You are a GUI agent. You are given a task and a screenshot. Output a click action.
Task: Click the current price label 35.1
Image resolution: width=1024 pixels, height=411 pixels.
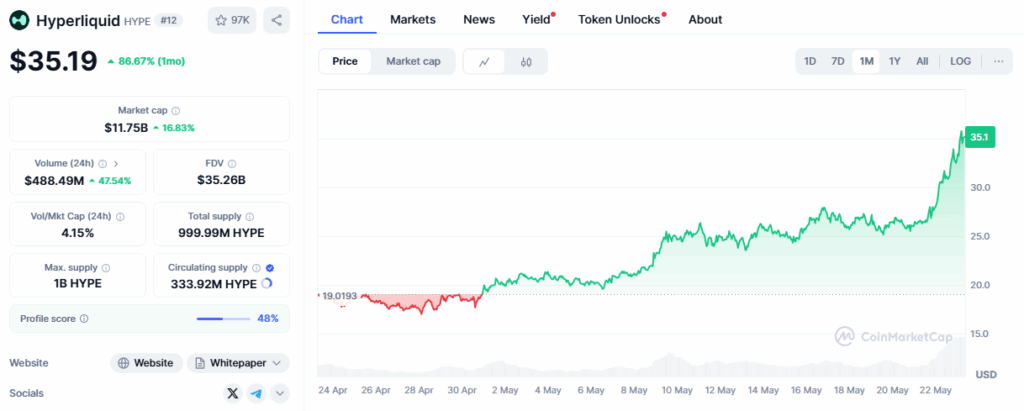pyautogui.click(x=980, y=137)
